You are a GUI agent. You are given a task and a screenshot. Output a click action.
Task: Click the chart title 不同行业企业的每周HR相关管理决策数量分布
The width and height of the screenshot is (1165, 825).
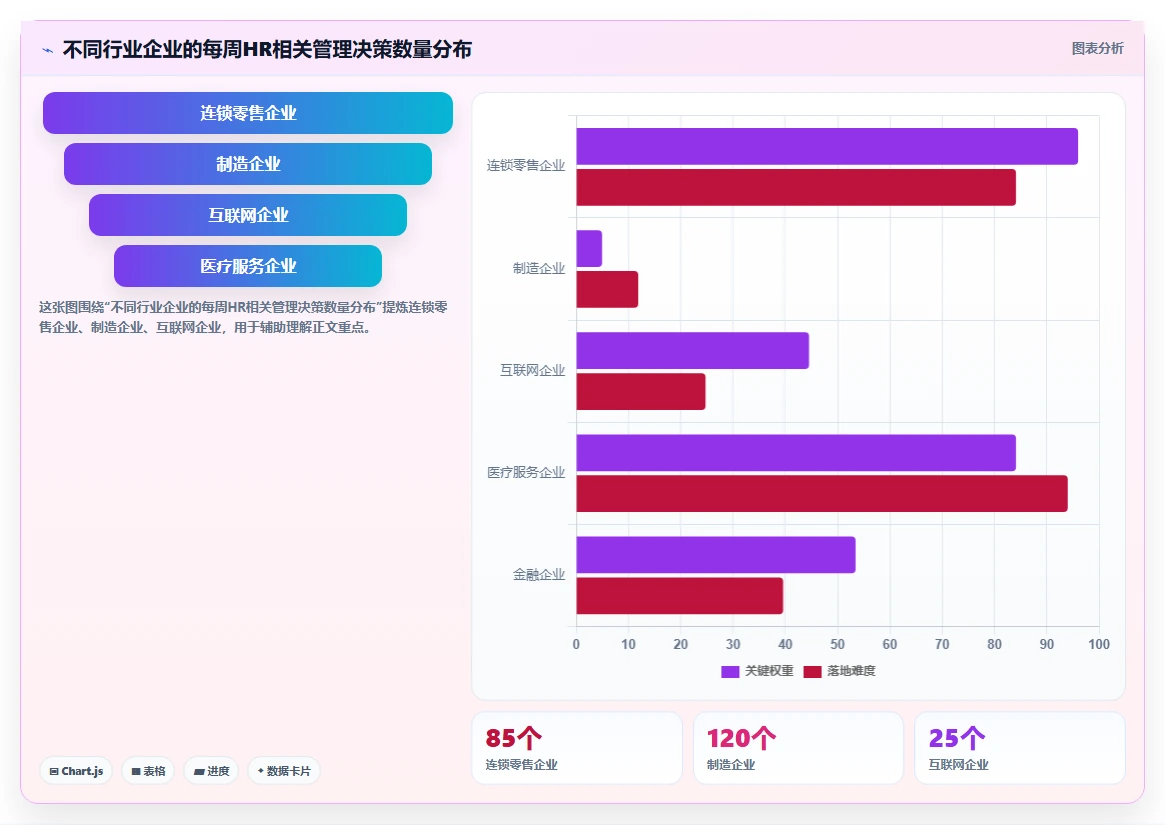pyautogui.click(x=267, y=50)
